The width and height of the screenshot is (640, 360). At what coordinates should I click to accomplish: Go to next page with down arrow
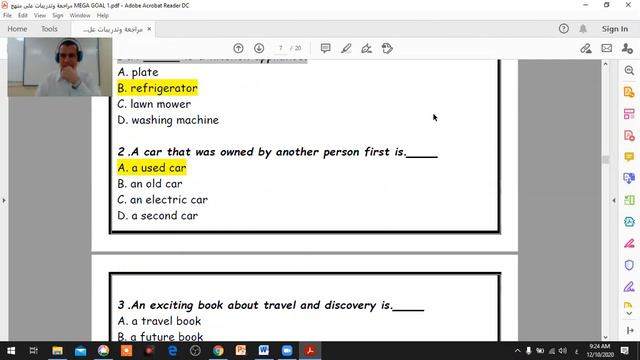coord(259,48)
